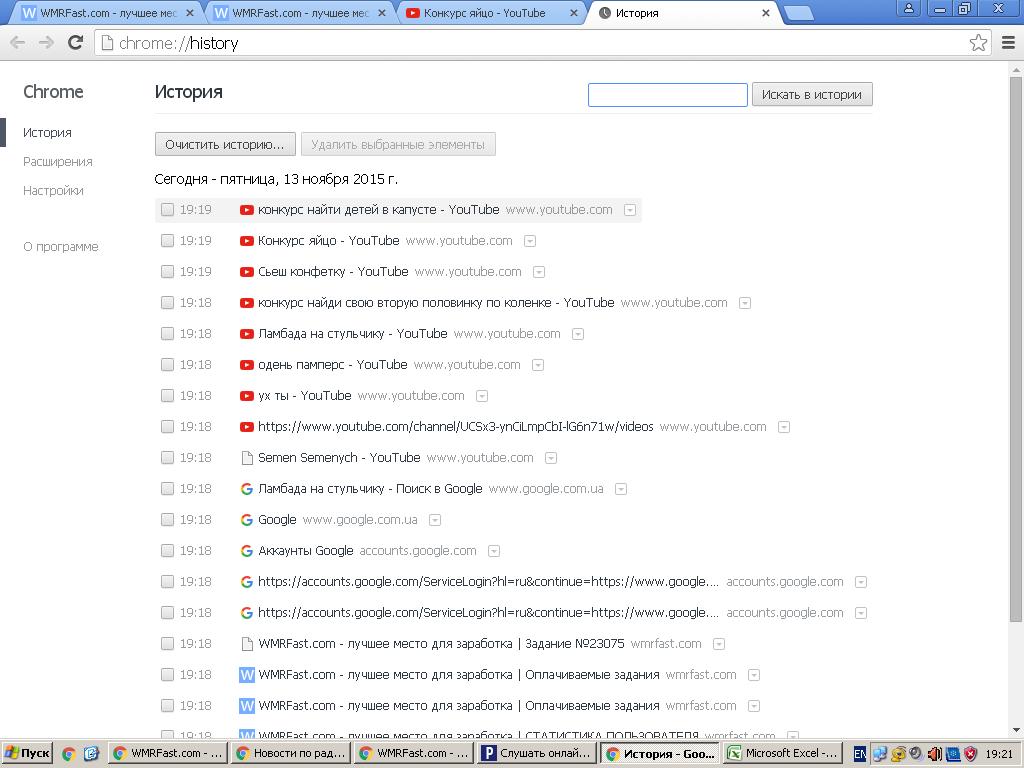Open dropdown for 'Конкурс яйцо - YouTube'
Screen dimensions: 1024x768
click(x=530, y=241)
